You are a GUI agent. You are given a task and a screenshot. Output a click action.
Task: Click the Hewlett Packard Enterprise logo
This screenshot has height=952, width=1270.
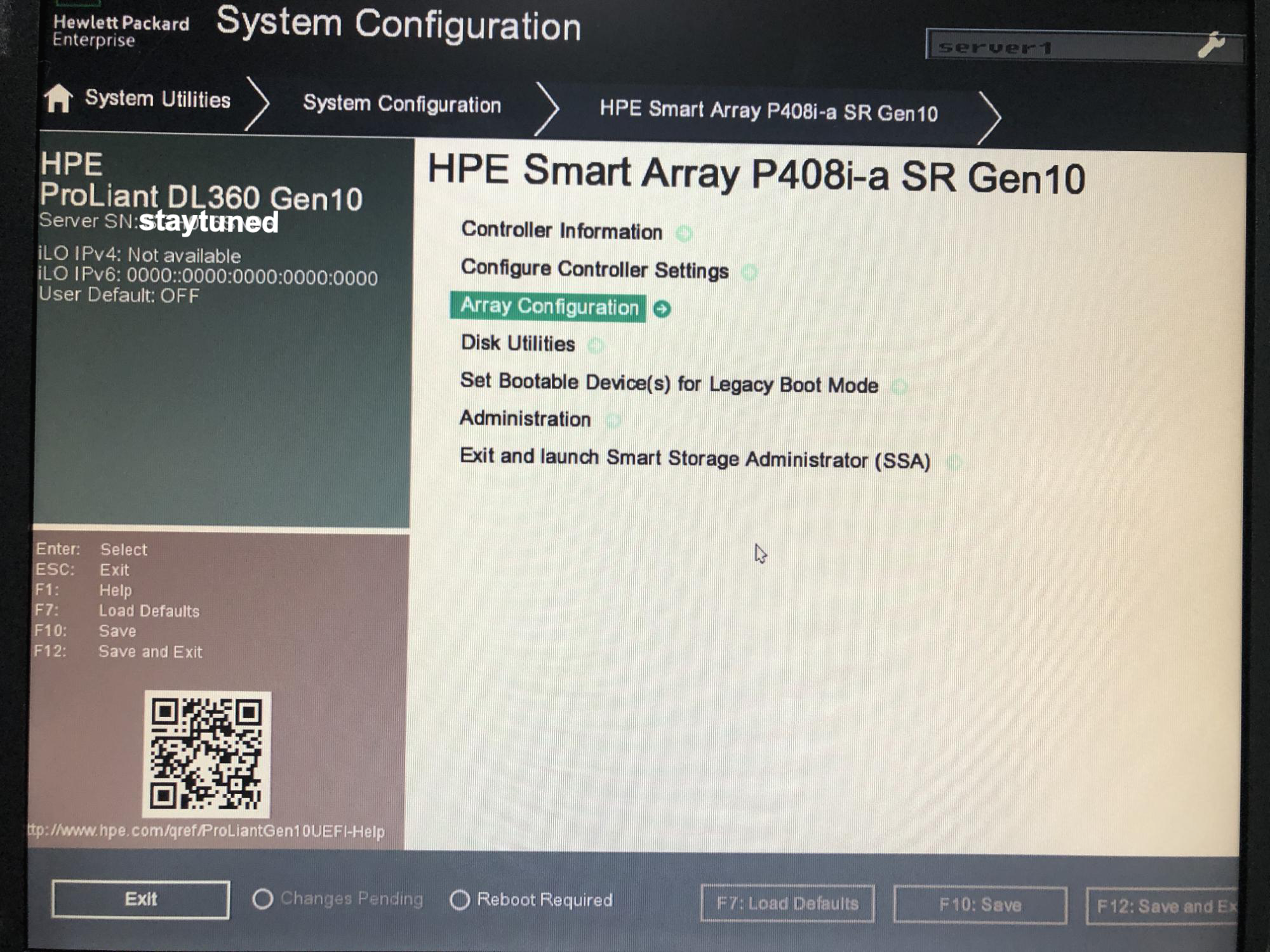[121, 30]
